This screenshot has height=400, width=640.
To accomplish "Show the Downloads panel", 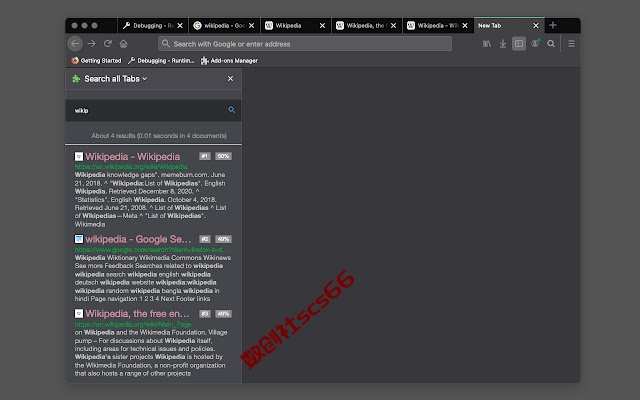I will 503,43.
